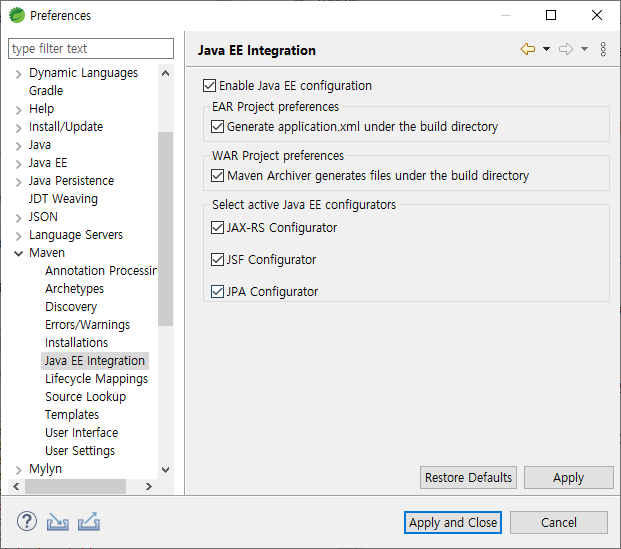Open Maven Templates preferences page
The width and height of the screenshot is (621, 549).
[72, 415]
